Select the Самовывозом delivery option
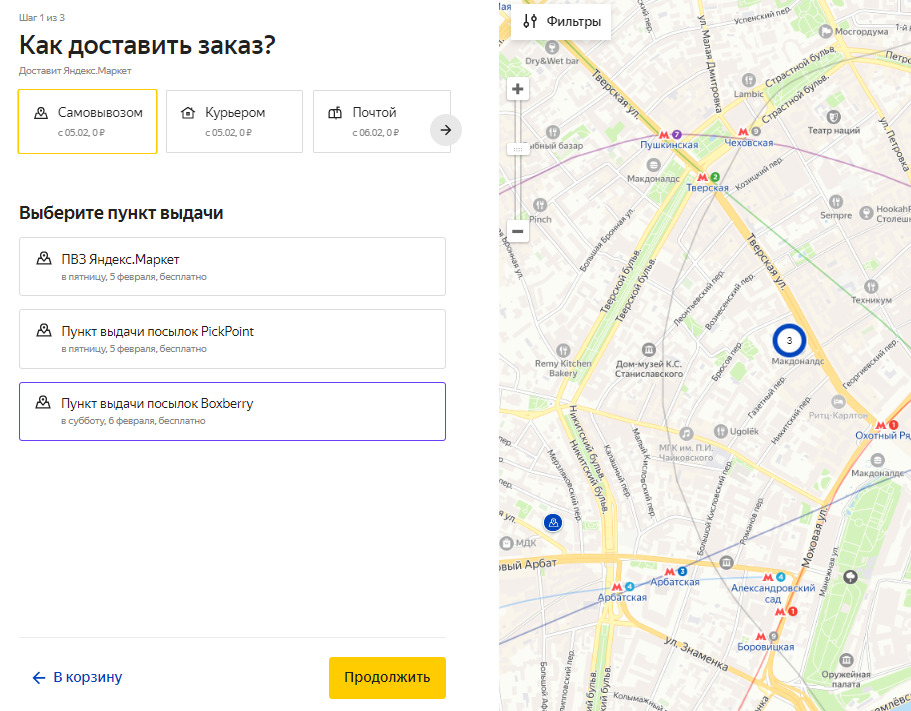This screenshot has height=711, width=911. point(88,121)
